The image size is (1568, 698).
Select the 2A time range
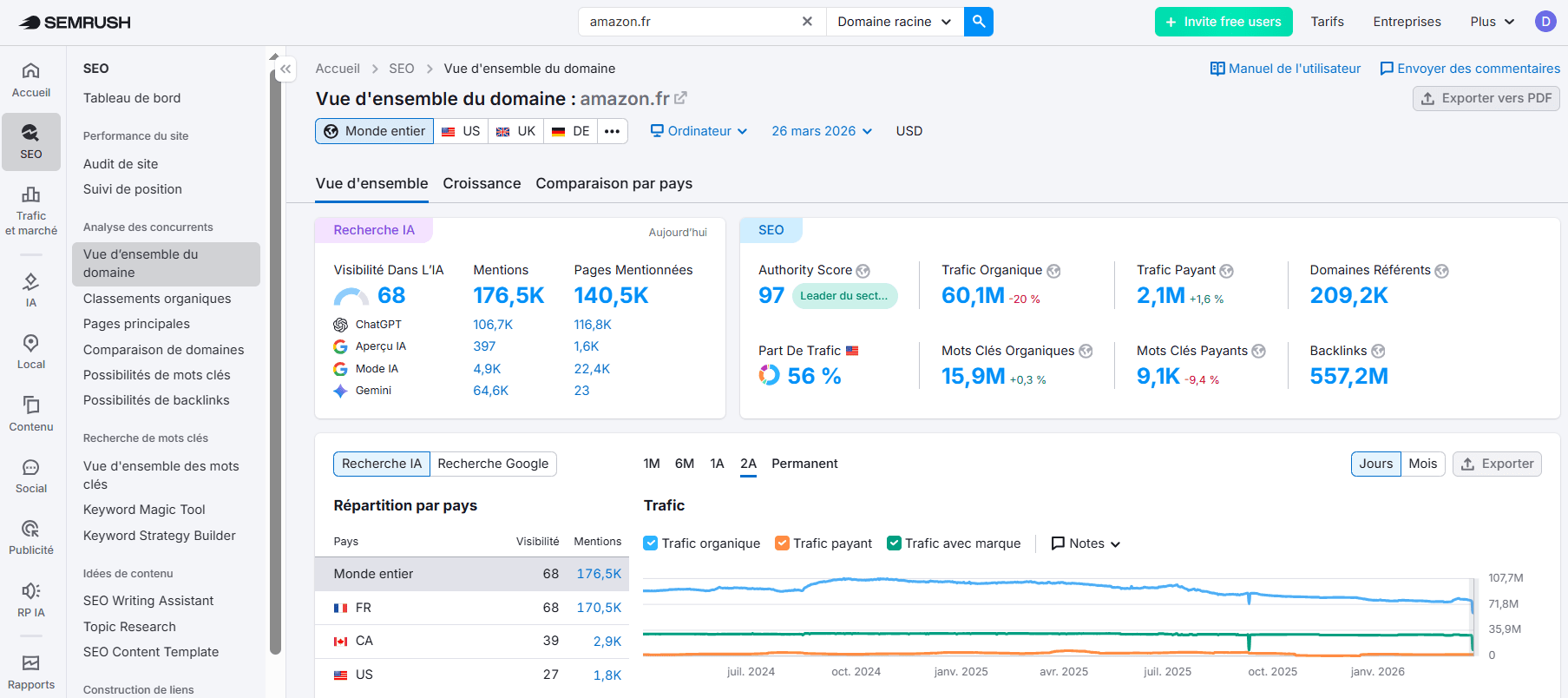pos(748,464)
